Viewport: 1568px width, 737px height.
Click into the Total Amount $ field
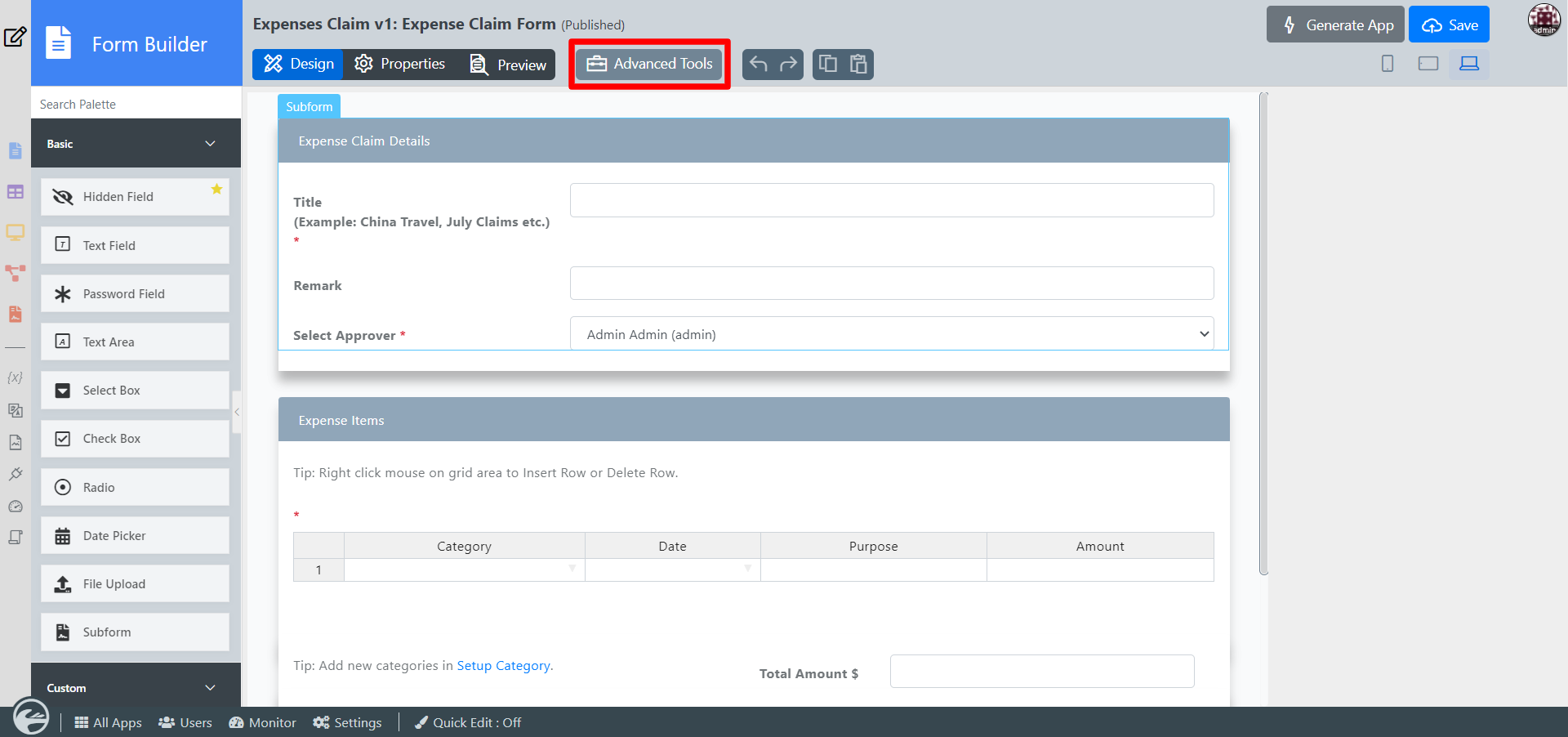tap(1042, 672)
